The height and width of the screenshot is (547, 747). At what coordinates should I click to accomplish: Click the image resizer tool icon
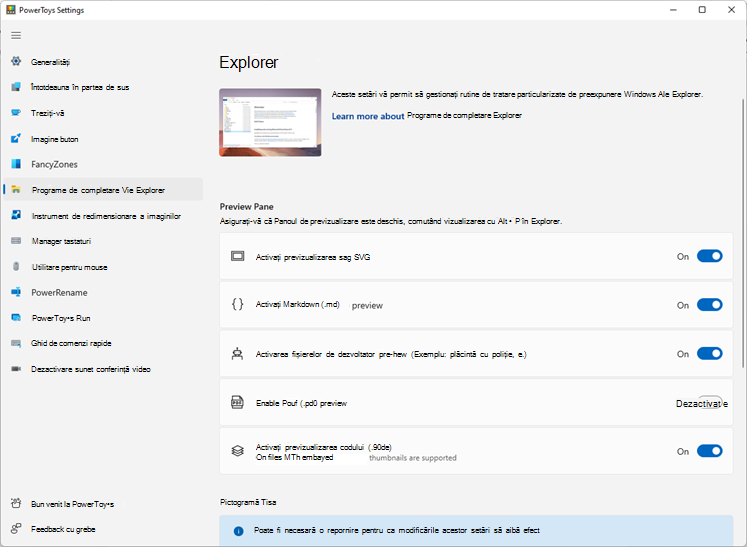pyautogui.click(x=16, y=215)
